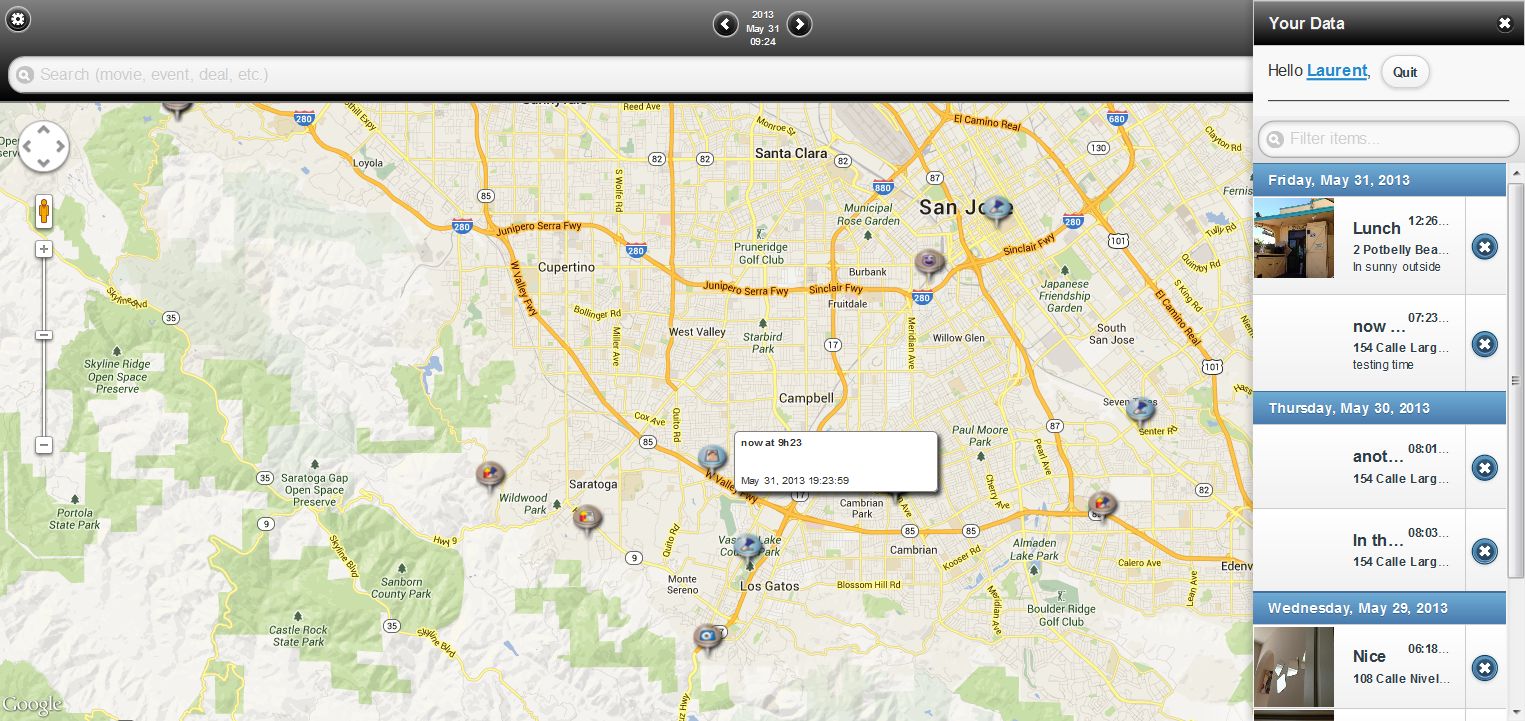The width and height of the screenshot is (1525, 721).
Task: Click the 2013 May 31 date display
Action: 762,28
